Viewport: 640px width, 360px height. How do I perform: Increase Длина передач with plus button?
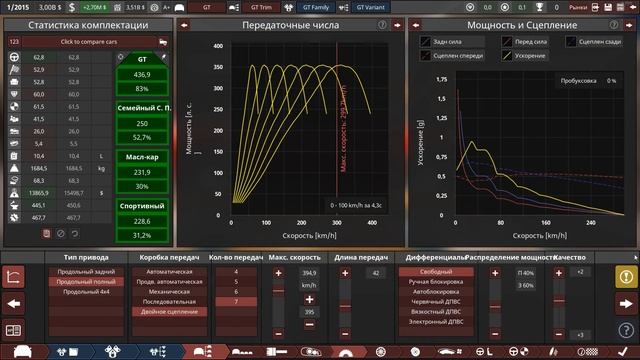(x=345, y=273)
